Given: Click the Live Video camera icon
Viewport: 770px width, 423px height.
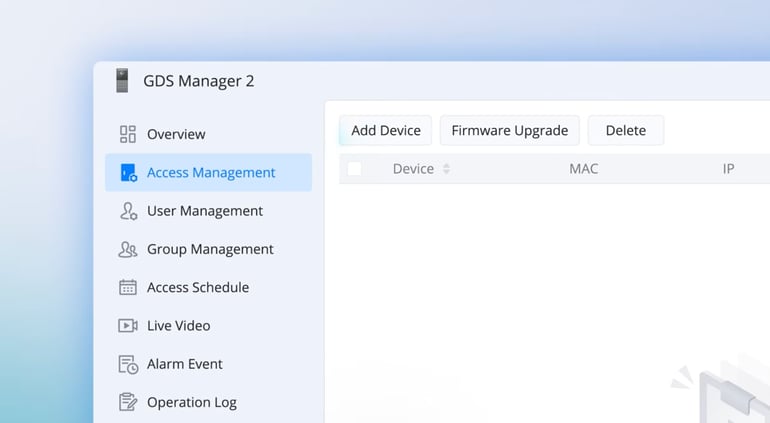Looking at the screenshot, I should click(x=128, y=325).
